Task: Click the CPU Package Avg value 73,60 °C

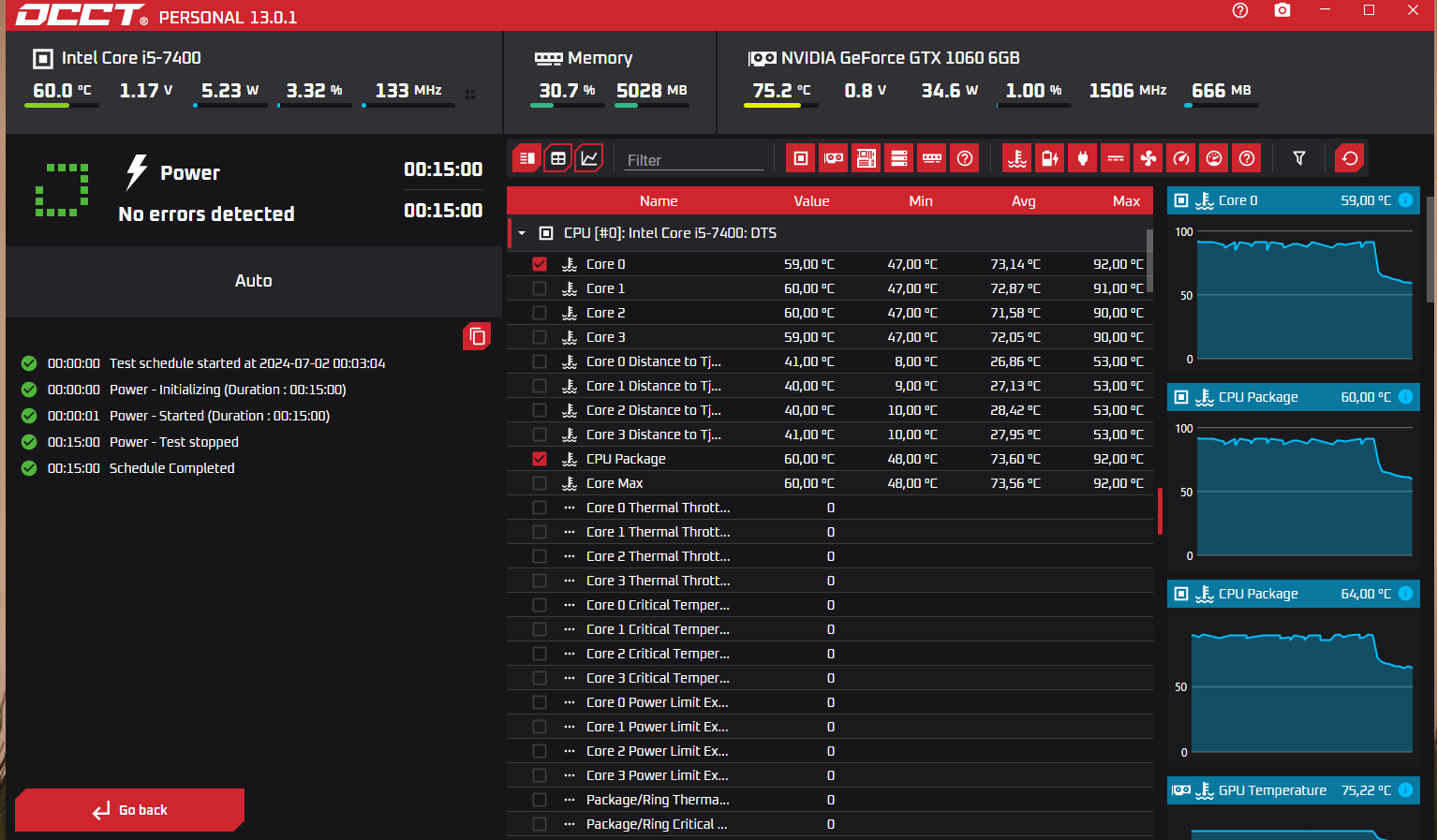Action: [1015, 459]
